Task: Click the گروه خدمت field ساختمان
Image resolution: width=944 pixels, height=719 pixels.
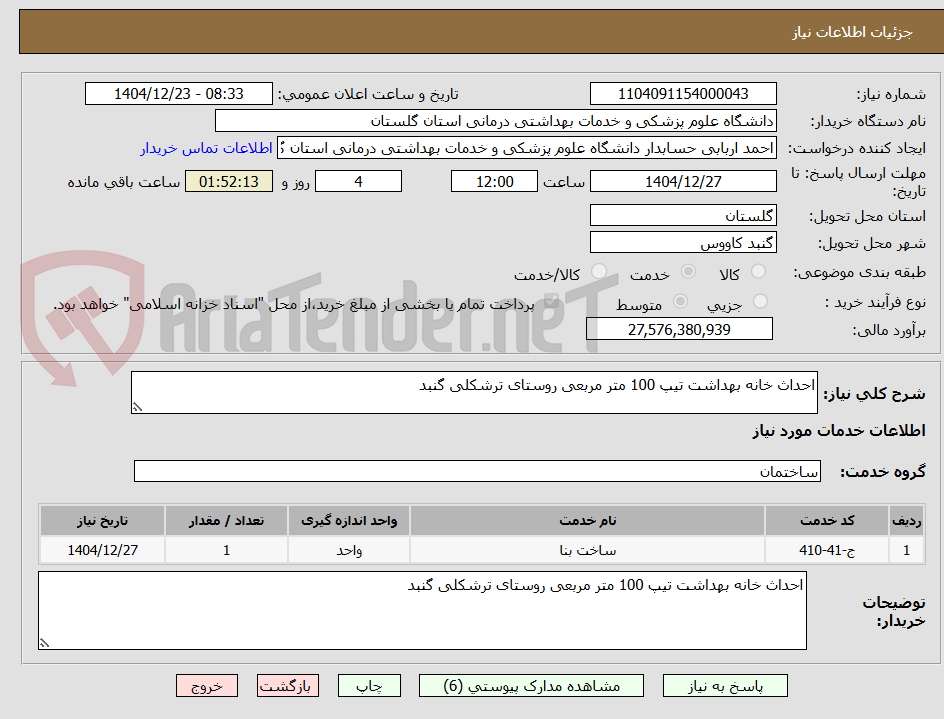Action: point(477,472)
